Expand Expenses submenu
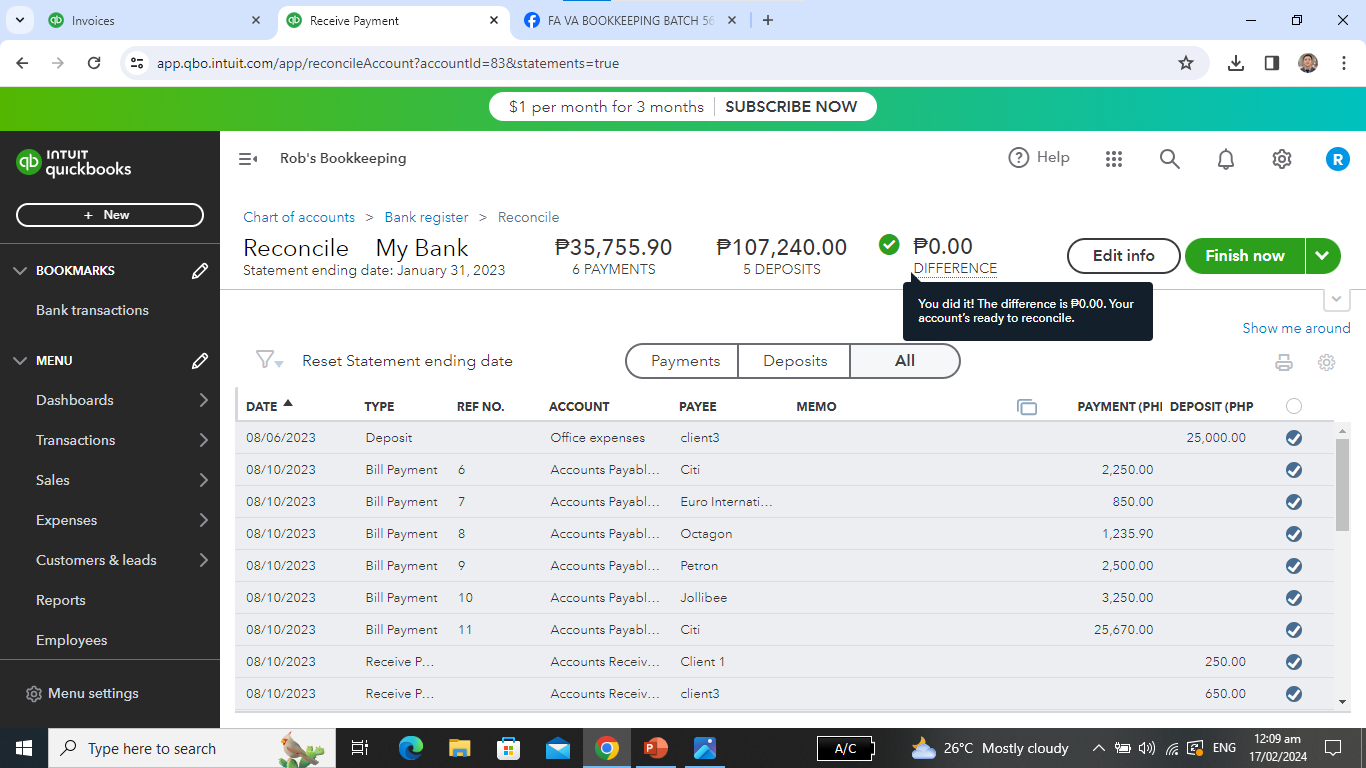This screenshot has height=768, width=1366. (204, 520)
